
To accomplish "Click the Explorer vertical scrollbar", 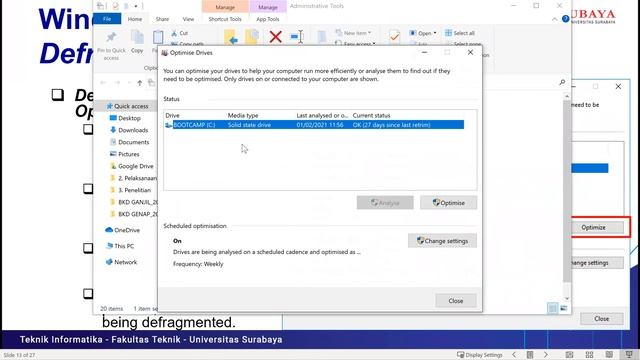I will tap(567, 192).
